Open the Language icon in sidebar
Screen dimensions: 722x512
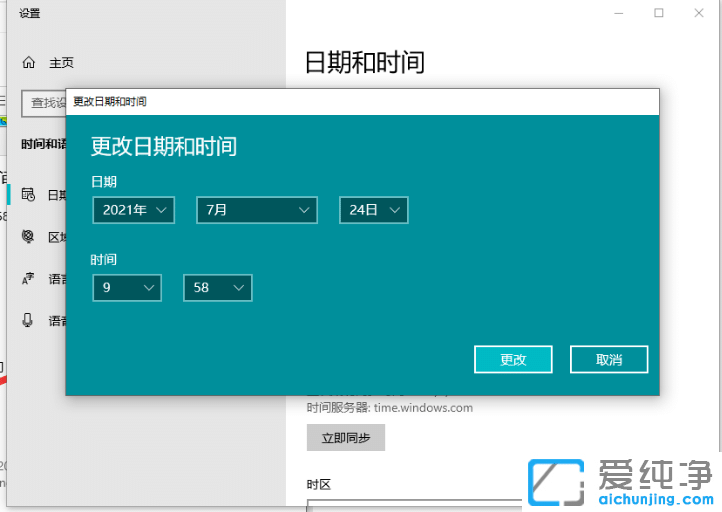pyautogui.click(x=29, y=279)
